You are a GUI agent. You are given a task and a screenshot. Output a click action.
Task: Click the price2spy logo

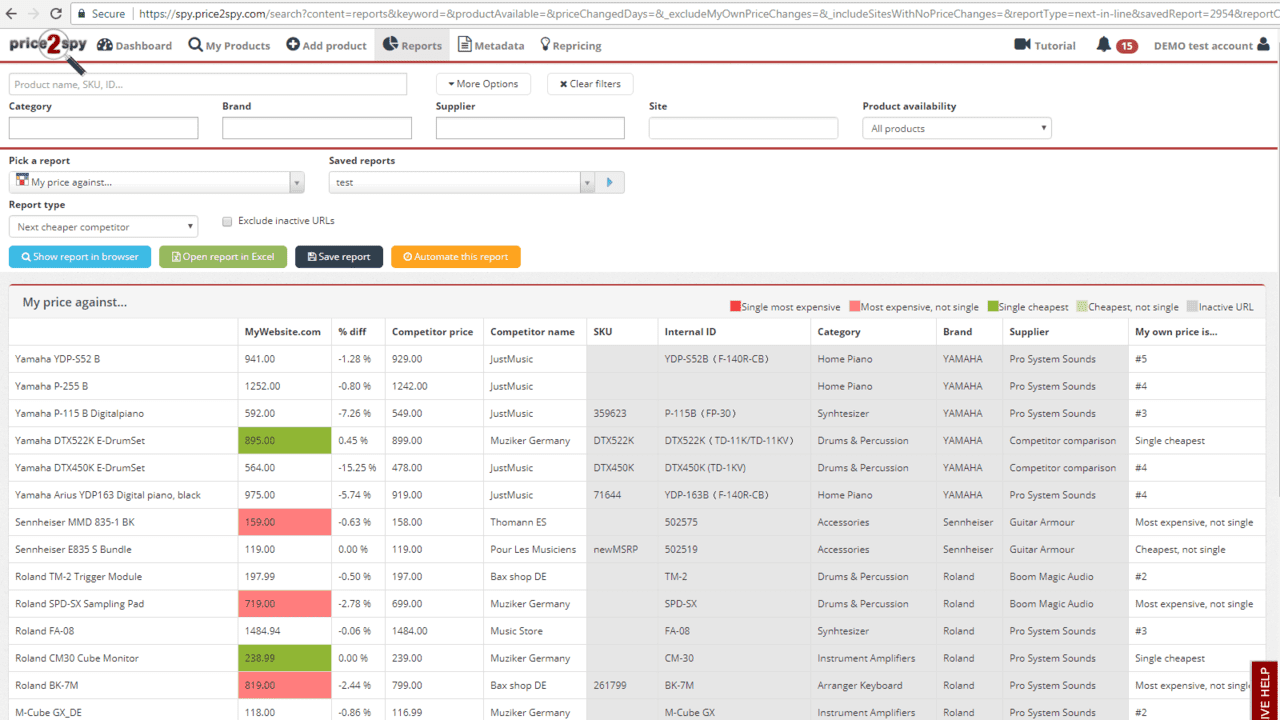tap(48, 46)
